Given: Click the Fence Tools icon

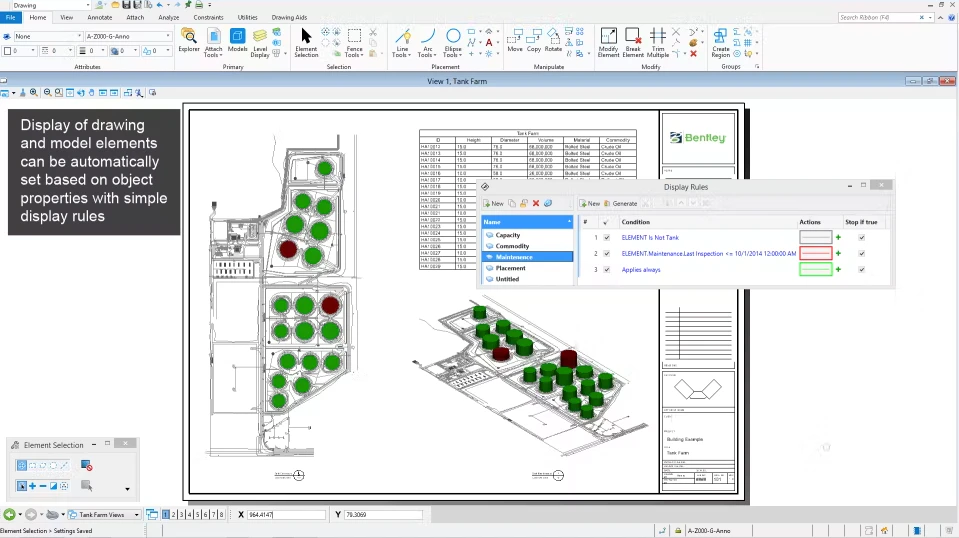Looking at the screenshot, I should (x=354, y=43).
